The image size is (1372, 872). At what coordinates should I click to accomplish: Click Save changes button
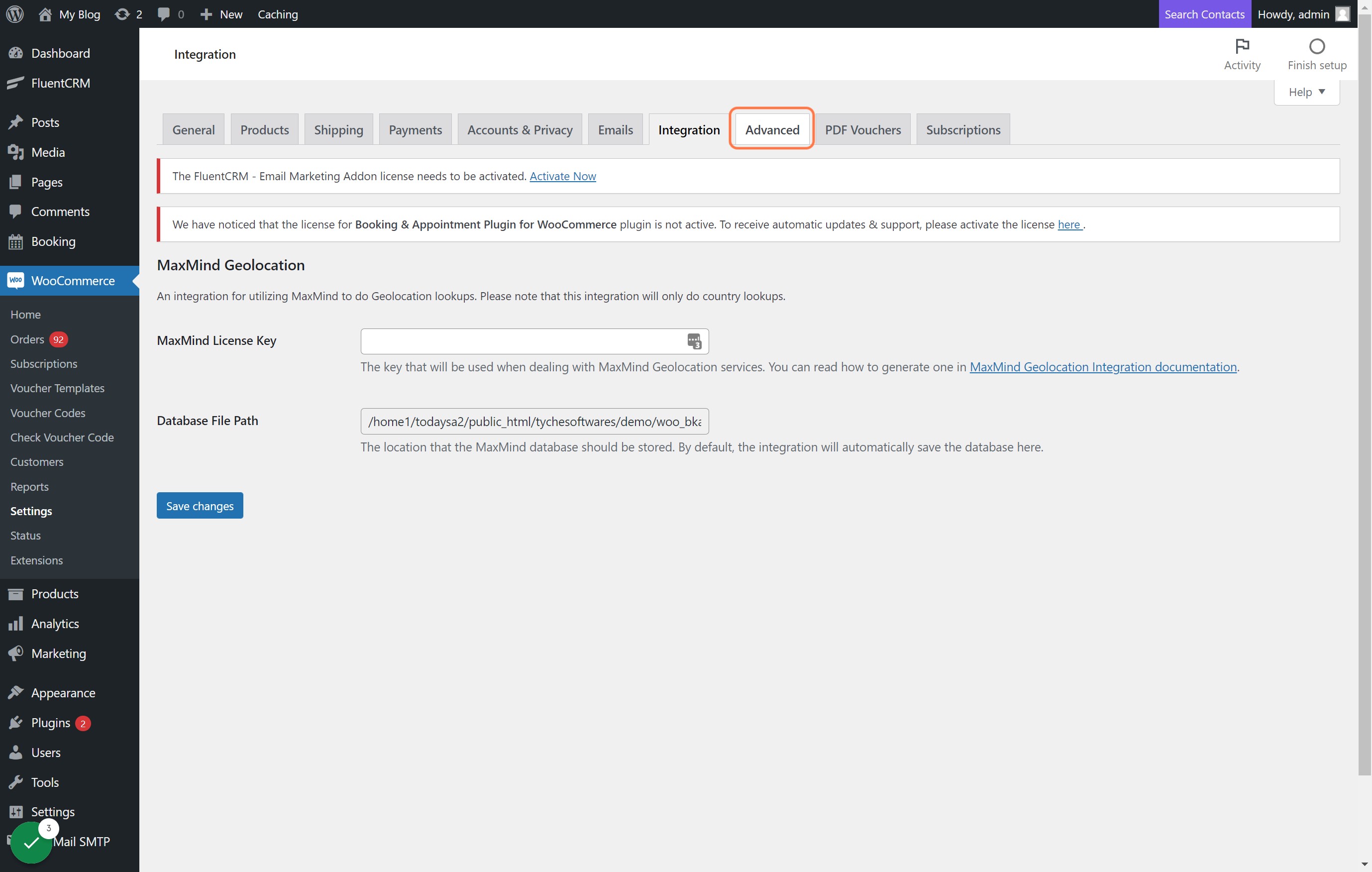point(200,506)
